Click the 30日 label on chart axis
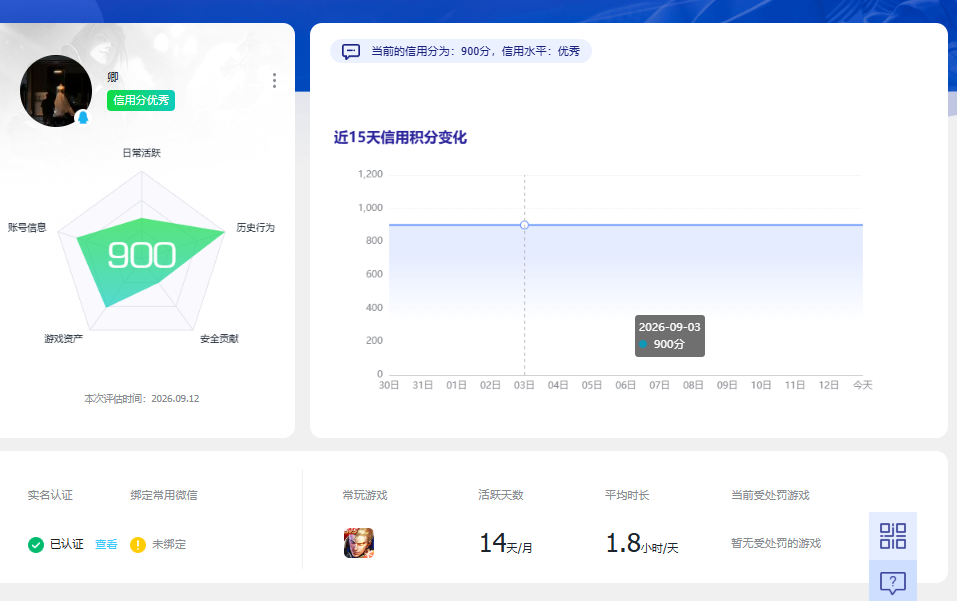 (389, 385)
